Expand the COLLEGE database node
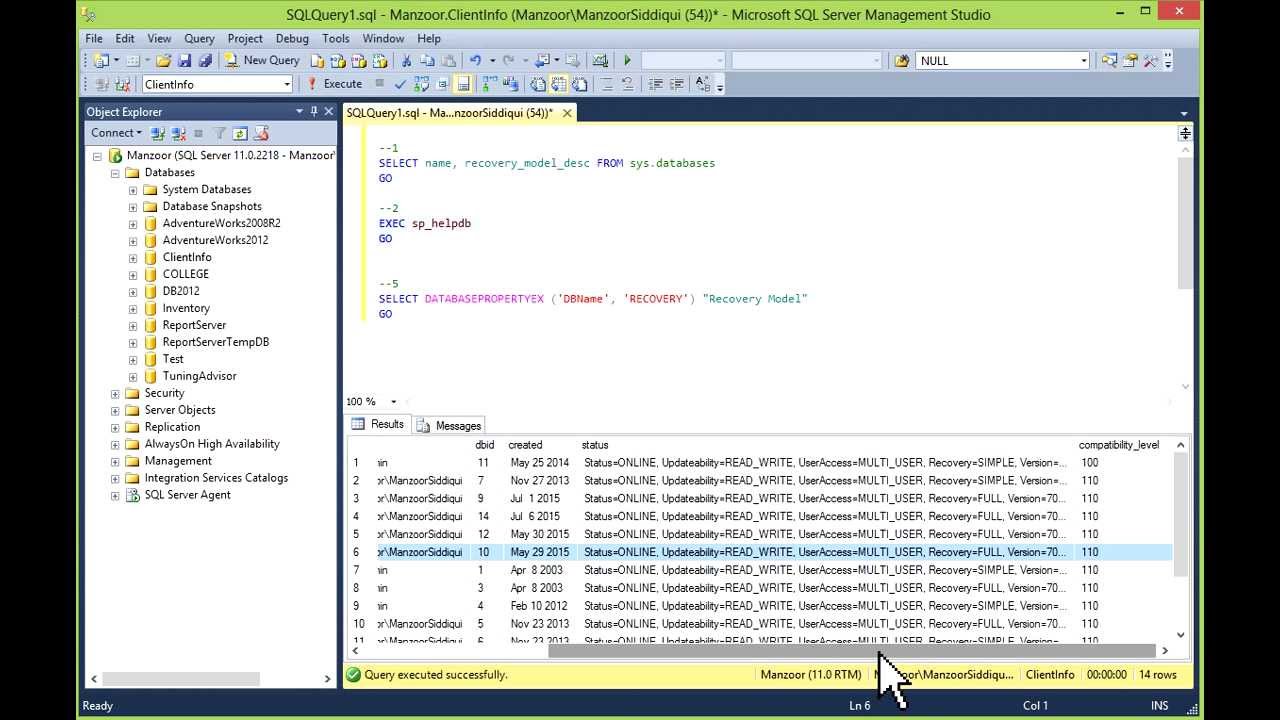 [133, 274]
